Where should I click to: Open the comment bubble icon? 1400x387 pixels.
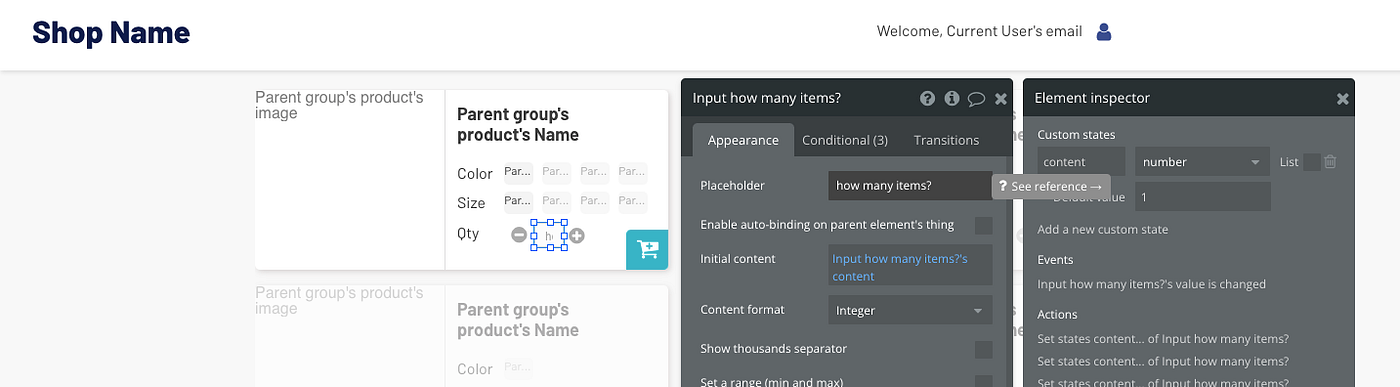(x=977, y=98)
